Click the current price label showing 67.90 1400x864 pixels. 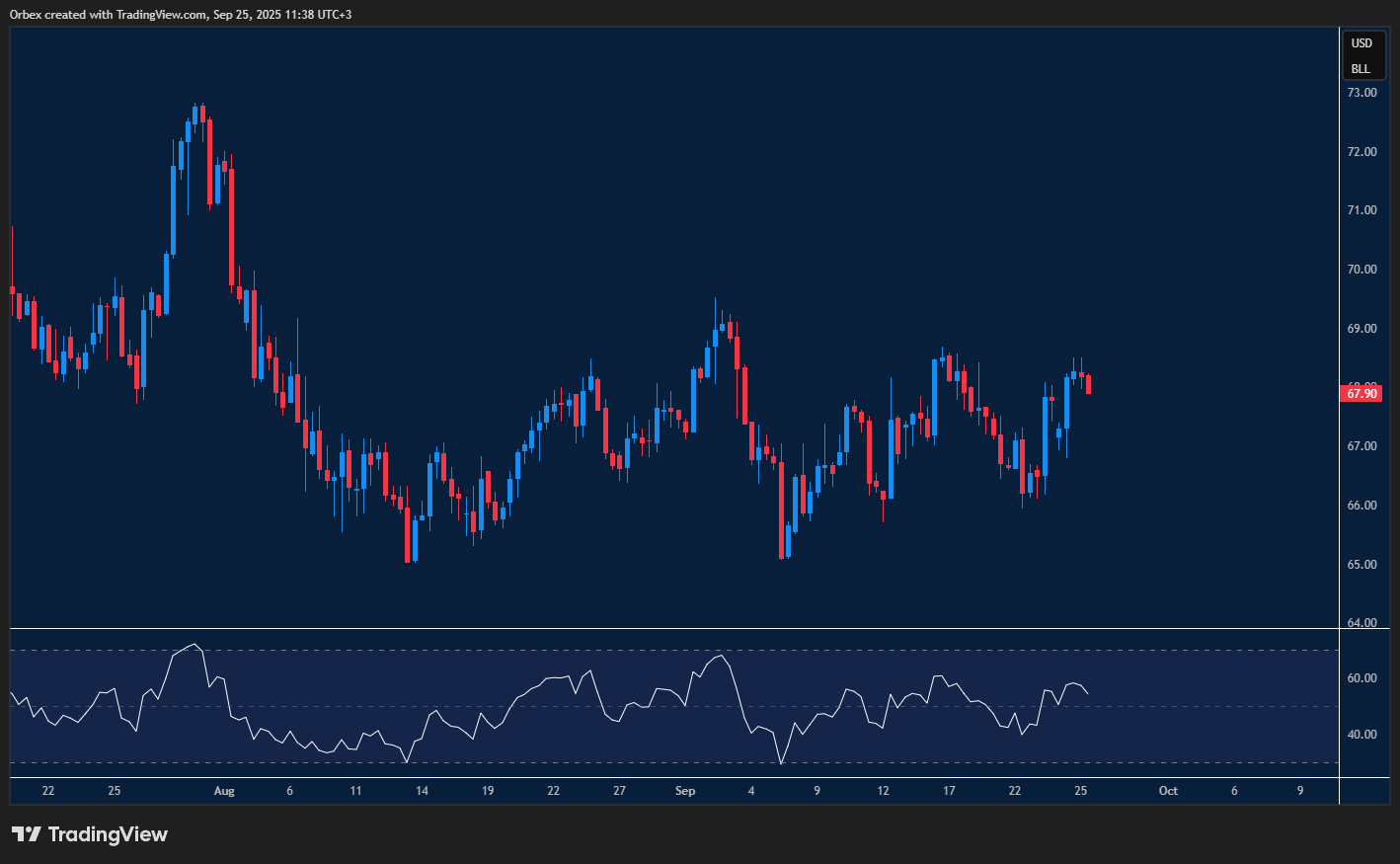pyautogui.click(x=1361, y=392)
